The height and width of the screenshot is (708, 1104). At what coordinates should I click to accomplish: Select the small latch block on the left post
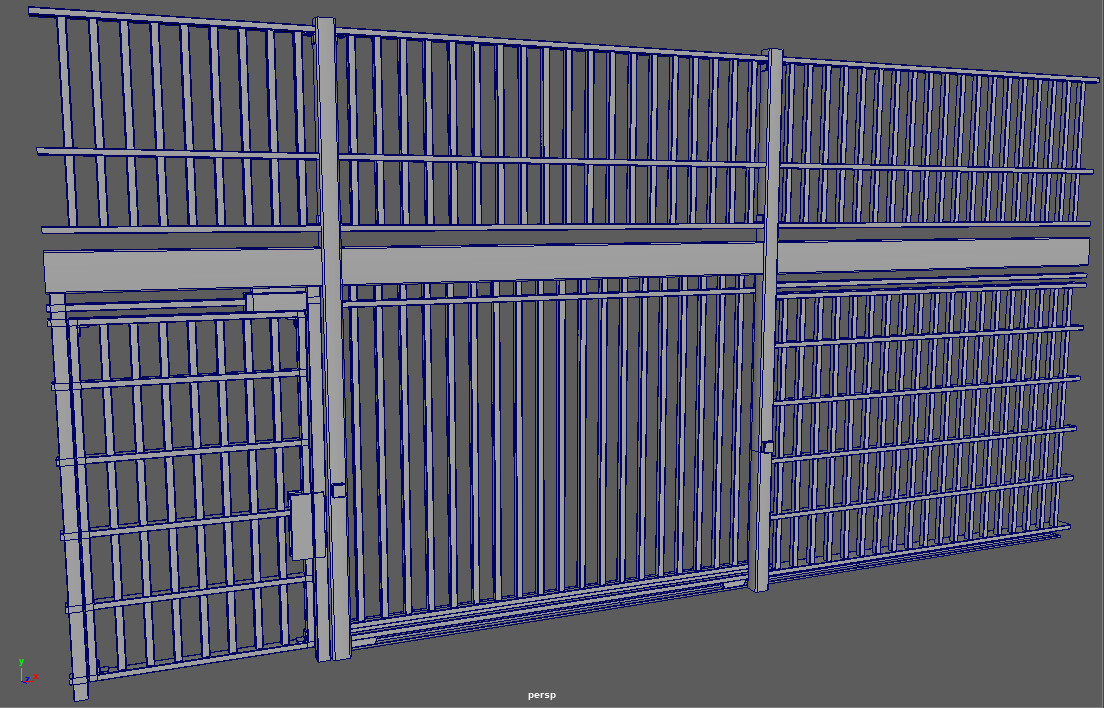click(x=339, y=490)
